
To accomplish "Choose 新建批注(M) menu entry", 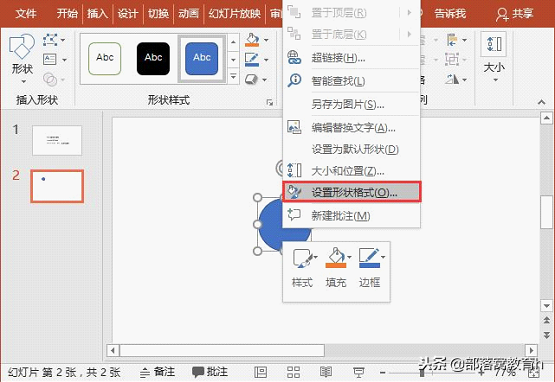I will (351, 216).
